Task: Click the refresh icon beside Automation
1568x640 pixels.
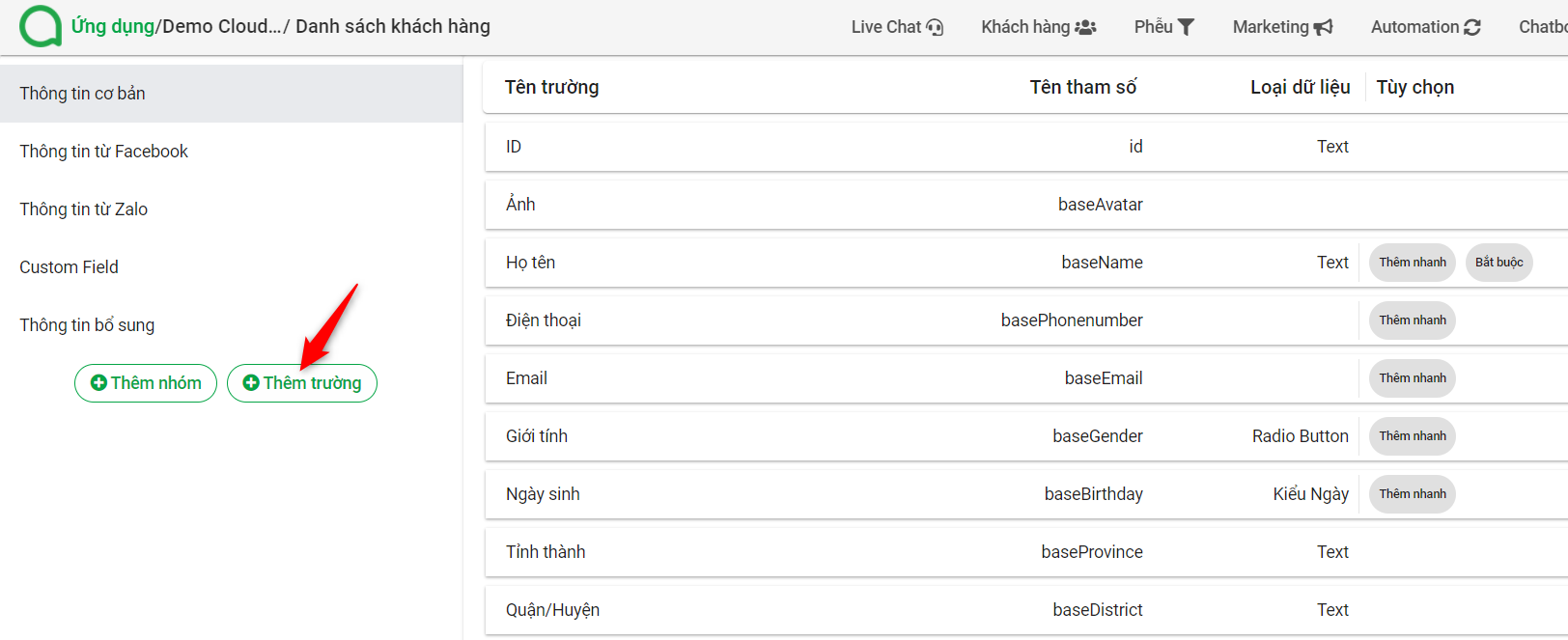Action: point(1472,27)
